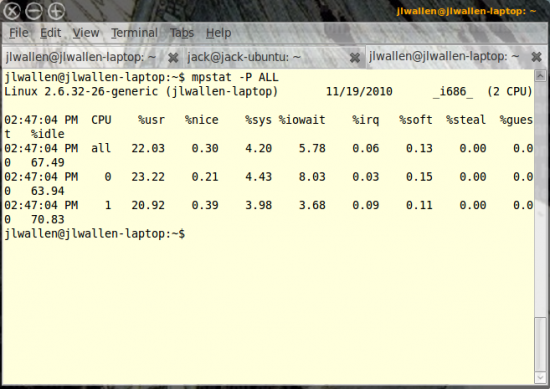Switch to the jack@jack-ubuntu tab
This screenshot has width=550, height=389.
coord(244,57)
